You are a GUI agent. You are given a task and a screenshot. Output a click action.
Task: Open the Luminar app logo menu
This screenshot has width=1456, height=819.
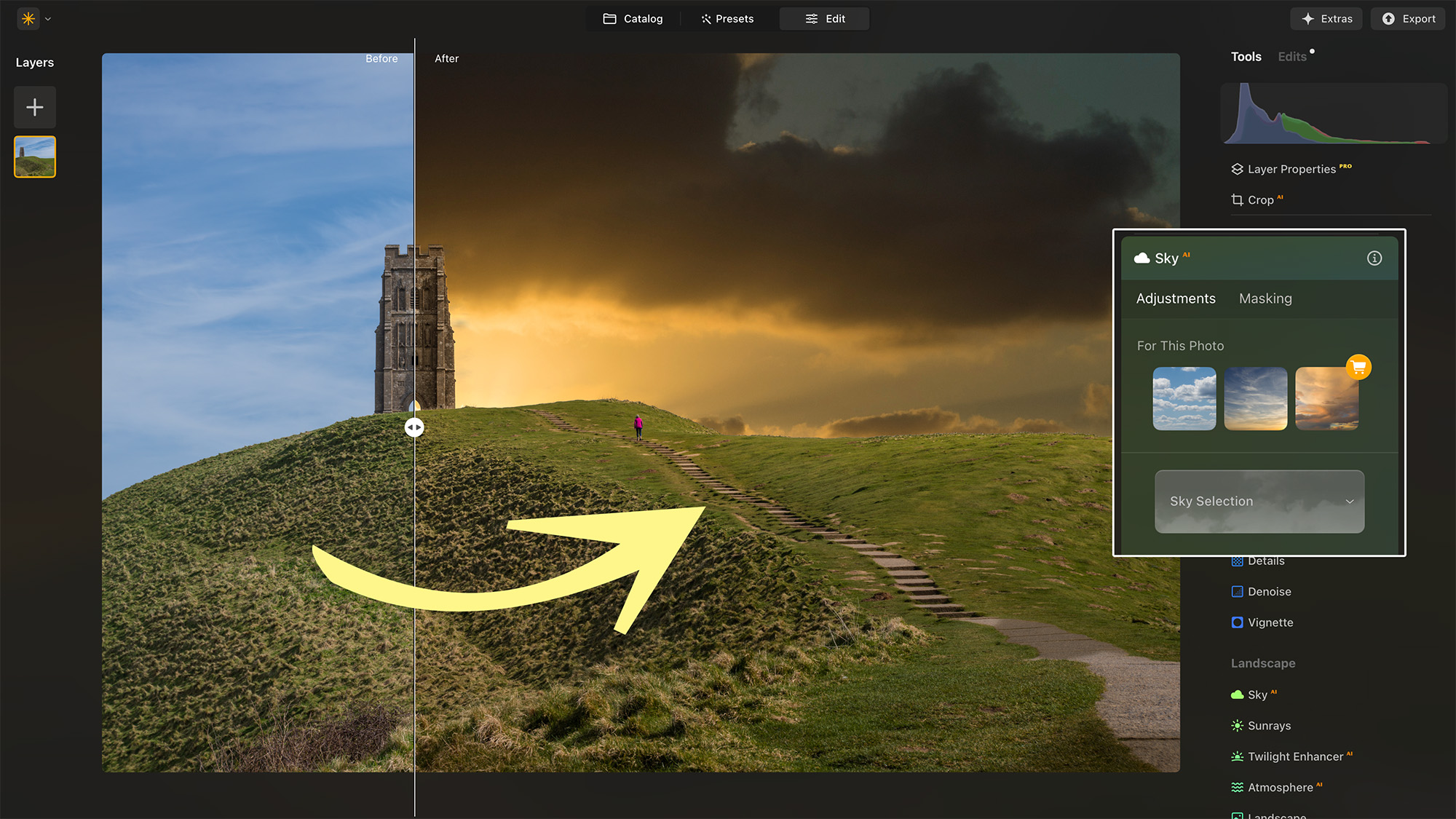coord(28,19)
